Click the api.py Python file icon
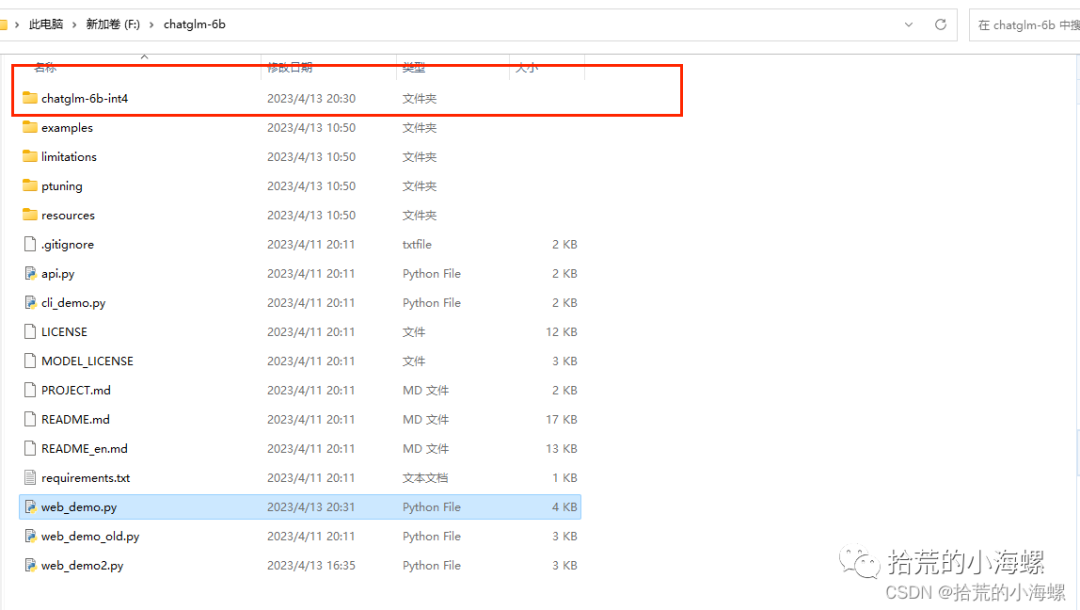The height and width of the screenshot is (610, 1080). click(x=30, y=273)
